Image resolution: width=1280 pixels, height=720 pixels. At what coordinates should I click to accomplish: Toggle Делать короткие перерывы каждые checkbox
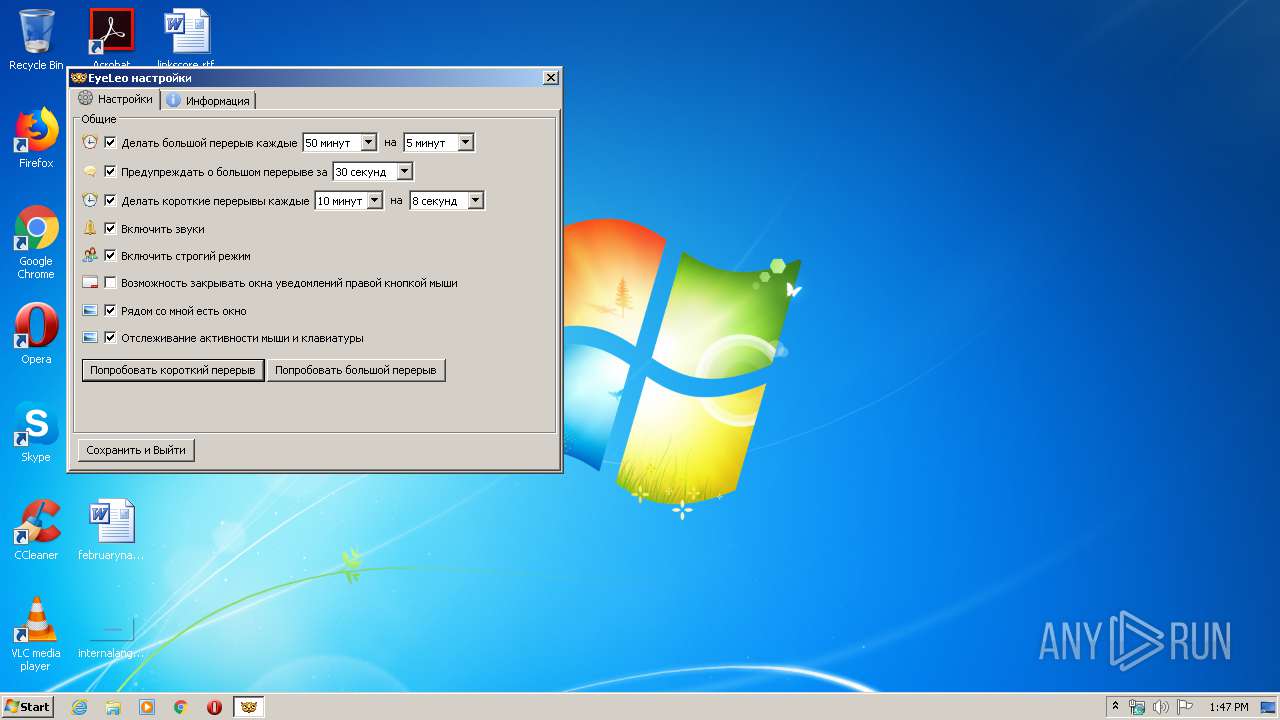pyautogui.click(x=110, y=201)
